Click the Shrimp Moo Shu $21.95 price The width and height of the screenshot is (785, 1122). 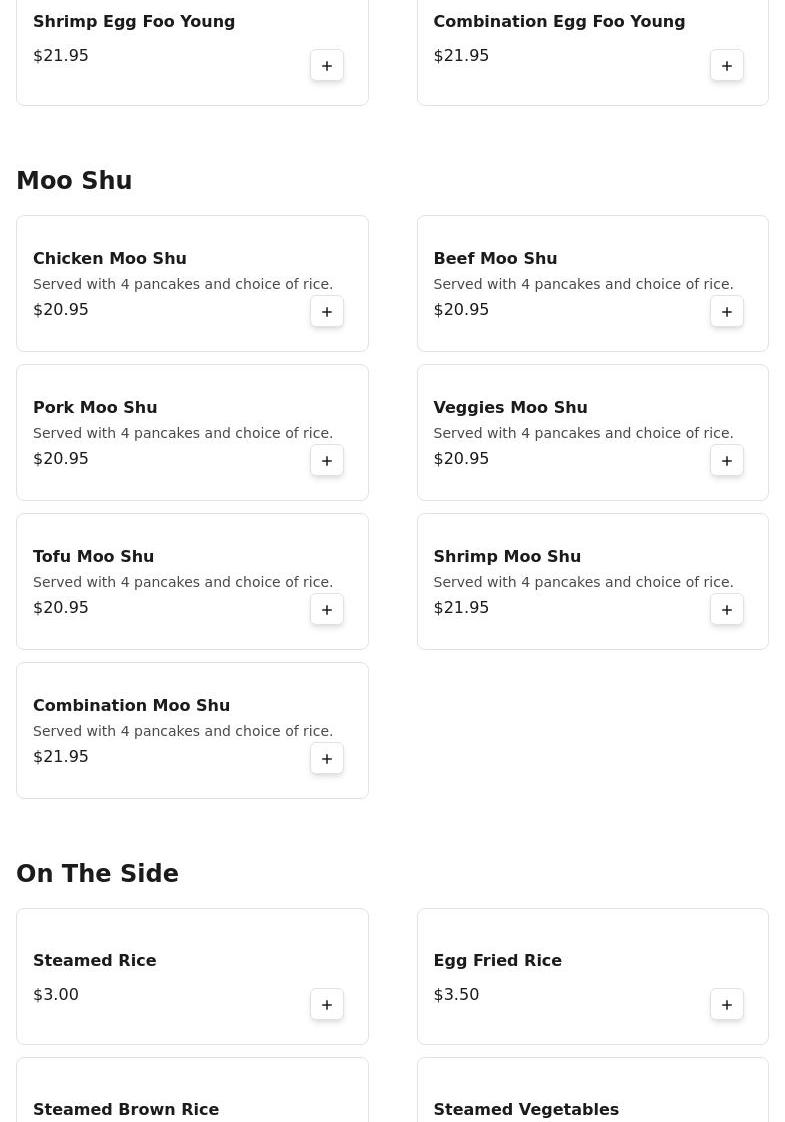[x=461, y=608]
